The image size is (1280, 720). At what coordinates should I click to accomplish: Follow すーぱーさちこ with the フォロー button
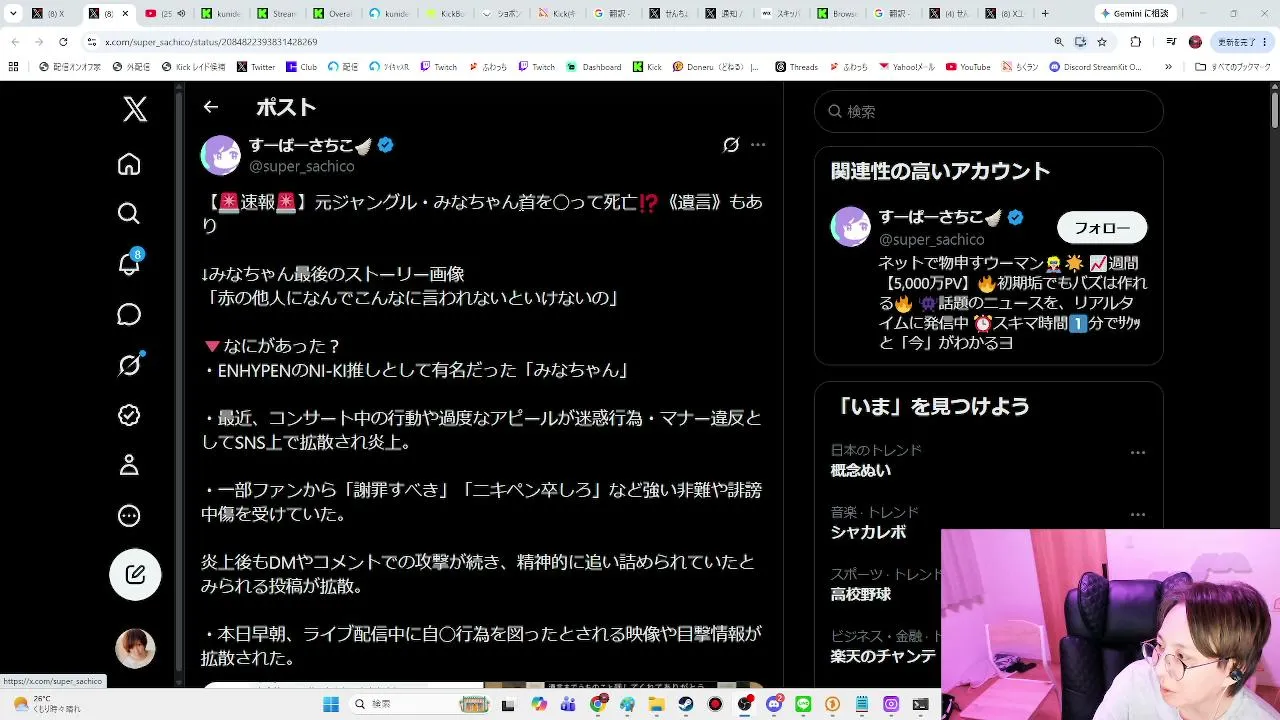[x=1102, y=228]
